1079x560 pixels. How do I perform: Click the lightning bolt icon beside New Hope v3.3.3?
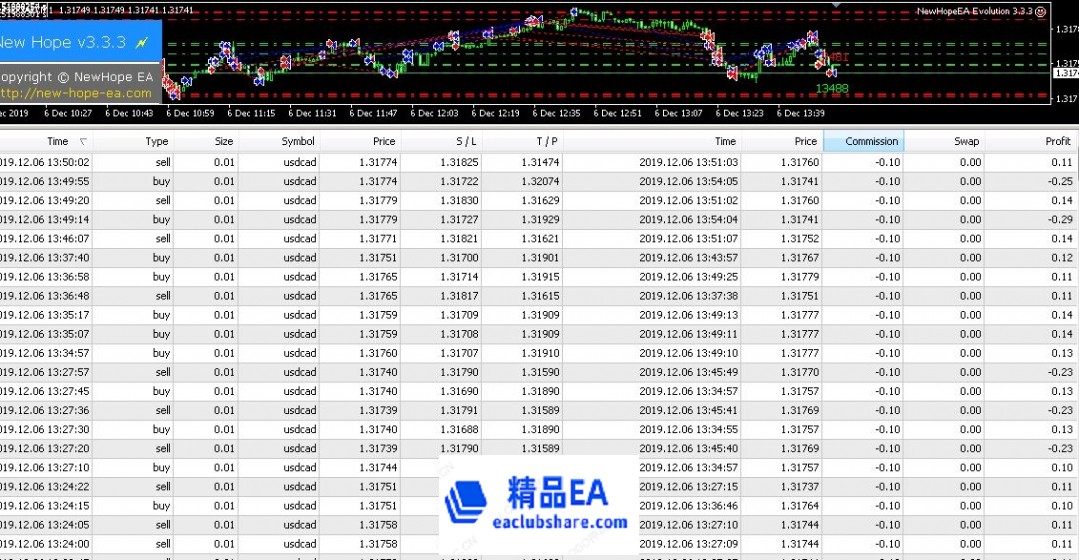[142, 42]
